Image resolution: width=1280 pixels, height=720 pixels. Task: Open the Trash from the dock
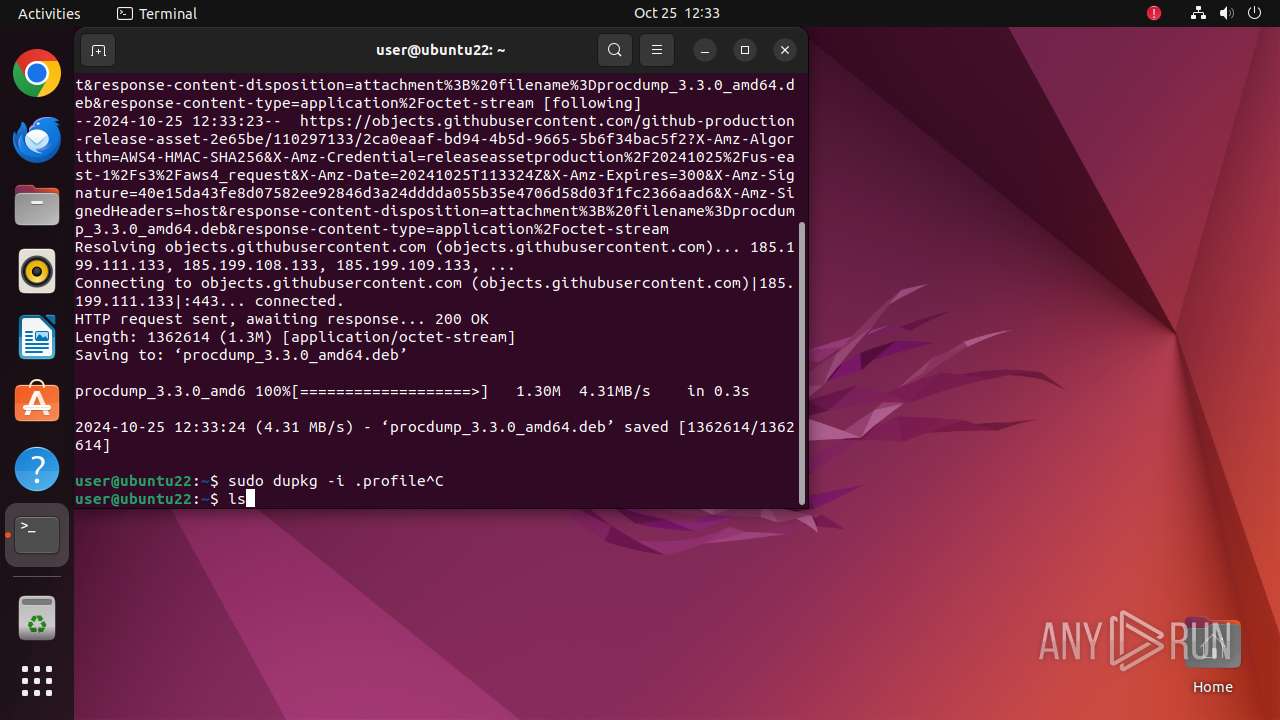click(37, 617)
